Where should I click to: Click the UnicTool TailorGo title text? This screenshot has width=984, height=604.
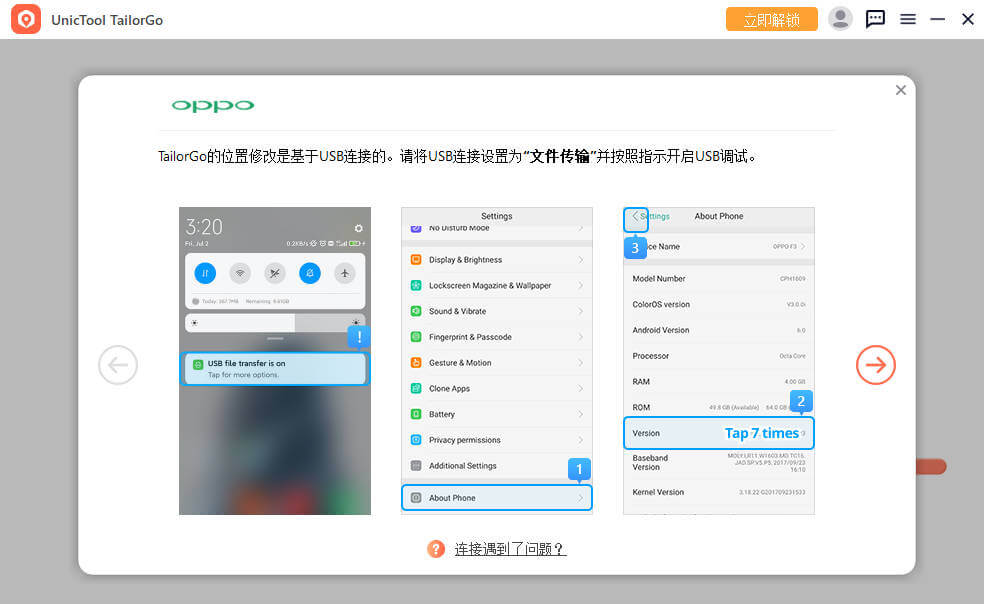[107, 20]
